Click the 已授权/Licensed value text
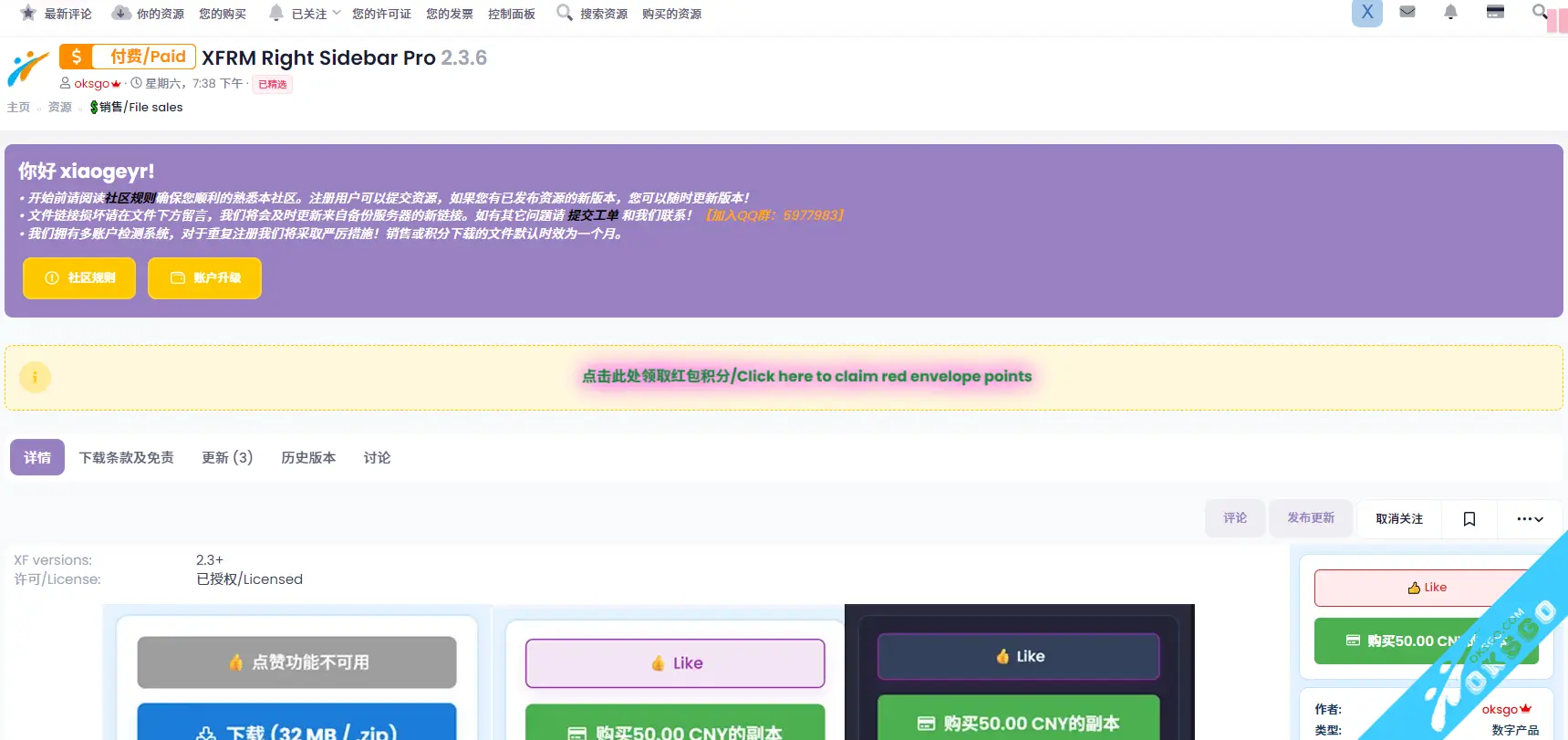Viewport: 1568px width, 740px height. coord(249,579)
